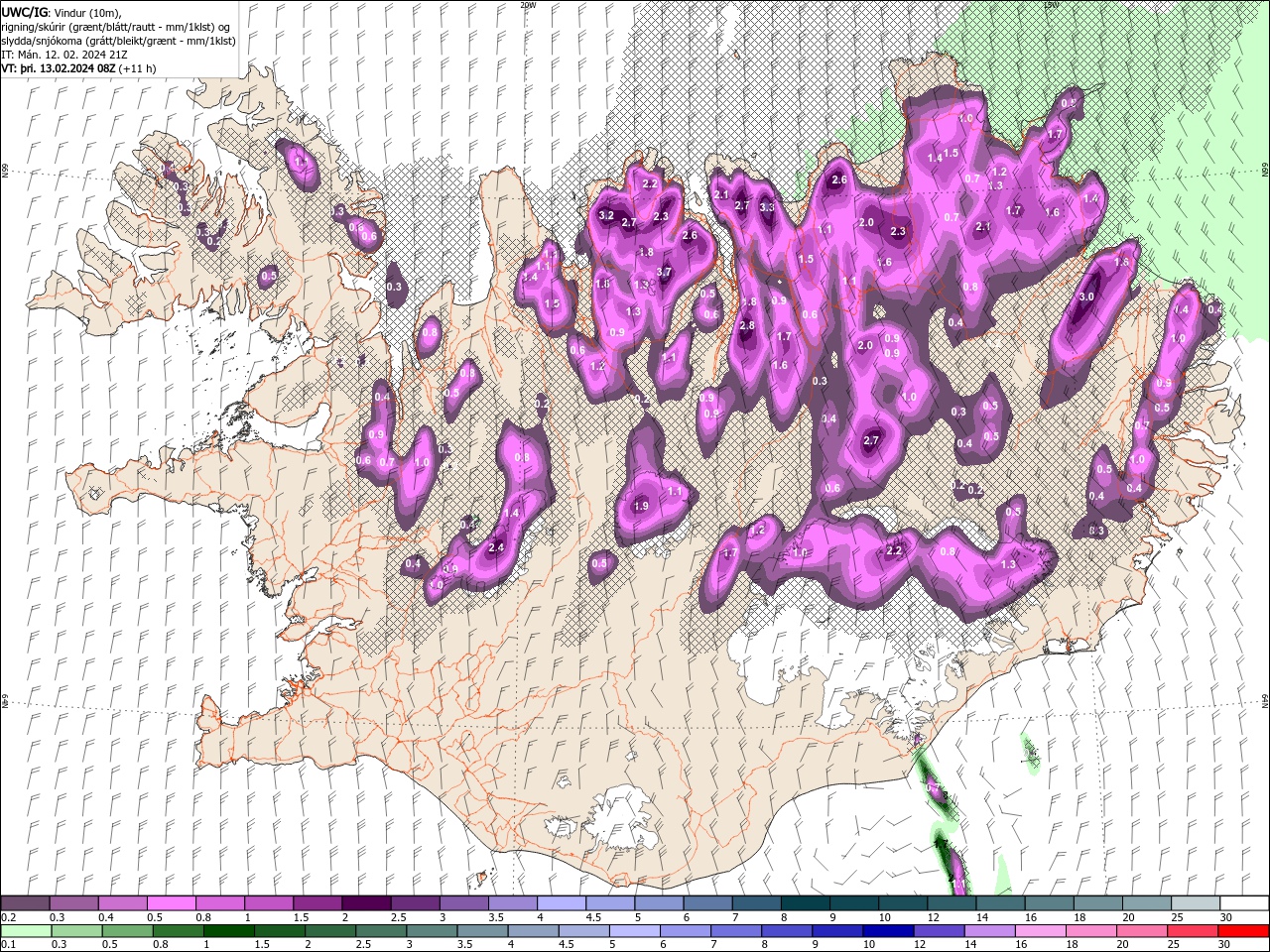Click the map value '1.9' snowfall label
Viewport: 1270px width, 952px height.
tap(641, 507)
